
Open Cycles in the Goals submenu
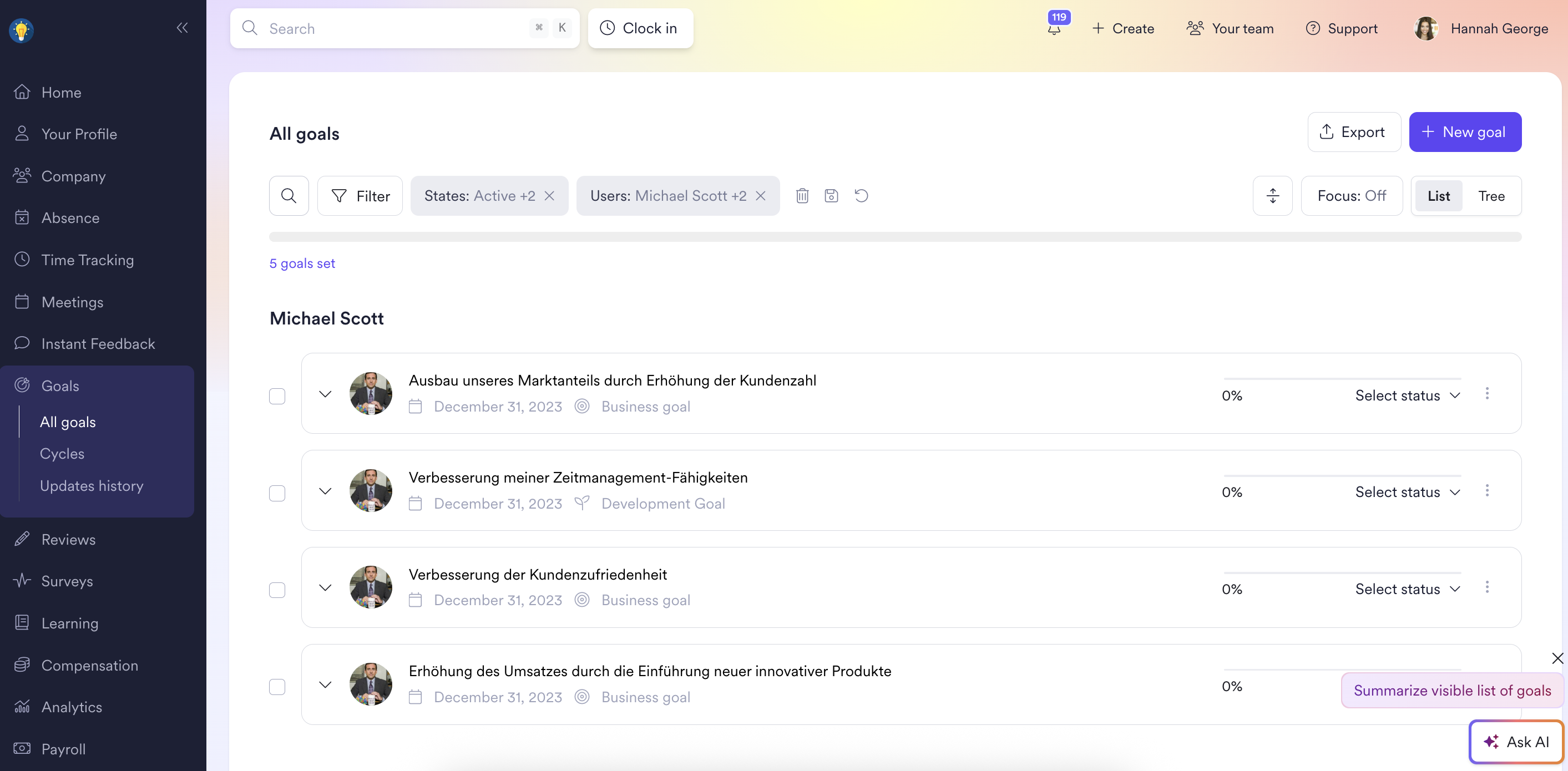[62, 453]
